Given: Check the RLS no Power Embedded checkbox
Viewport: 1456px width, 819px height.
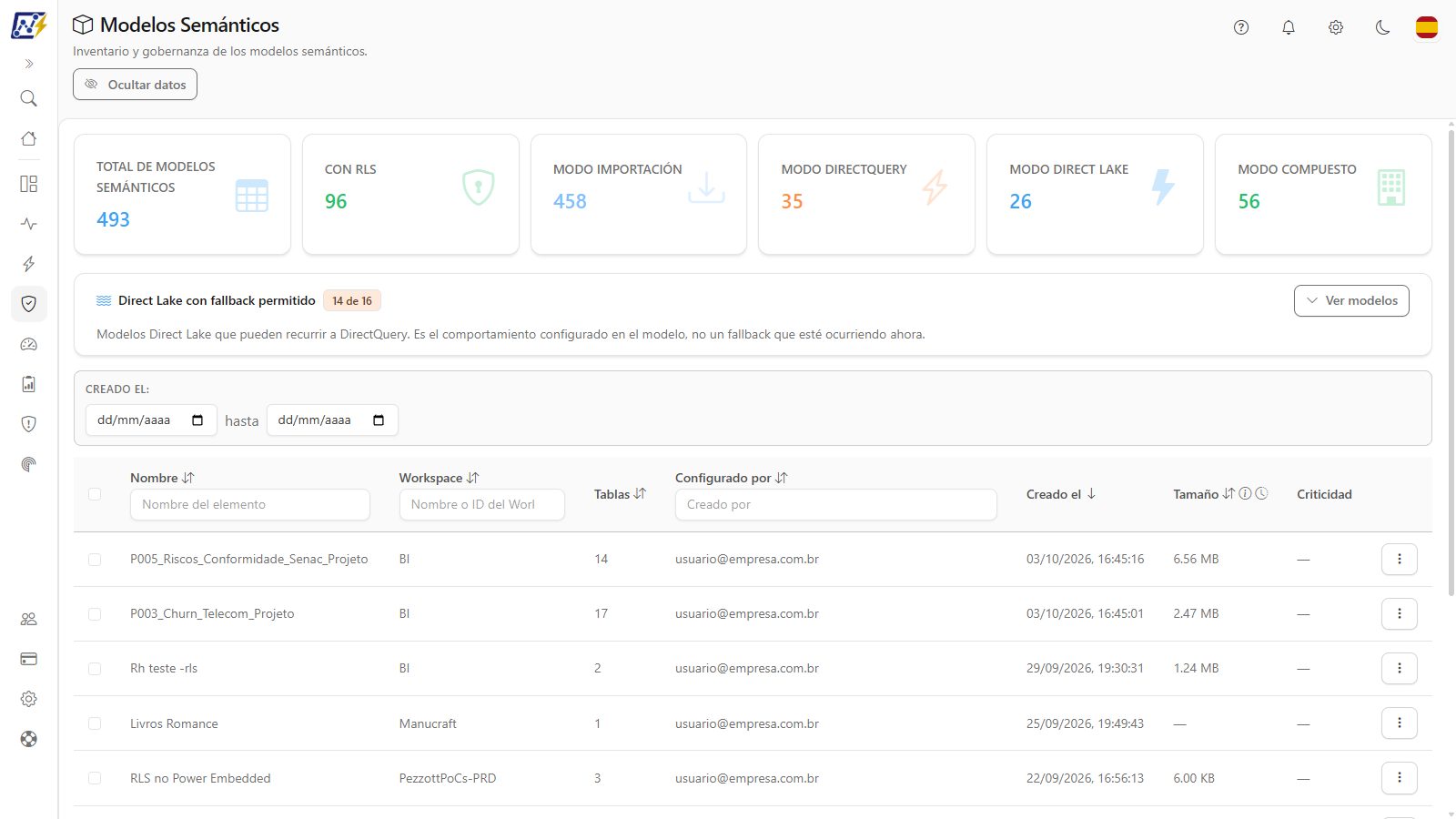Looking at the screenshot, I should [x=95, y=778].
